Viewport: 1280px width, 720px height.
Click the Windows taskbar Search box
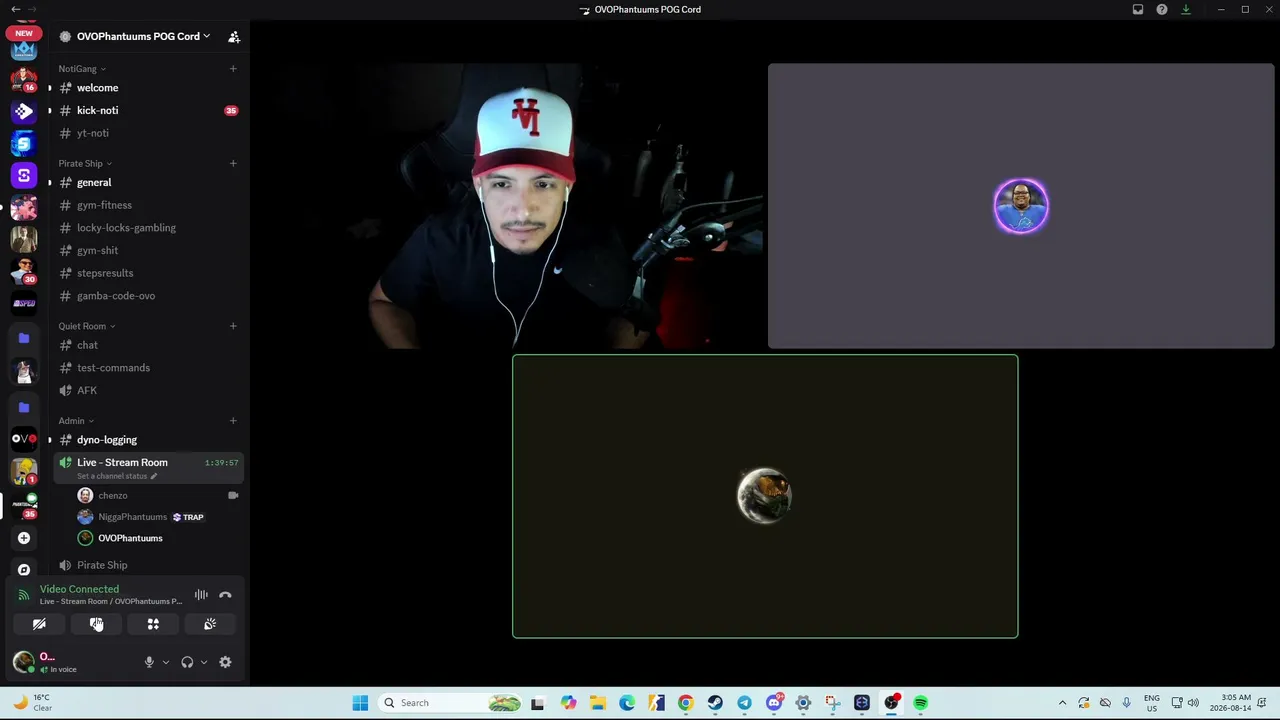point(452,703)
